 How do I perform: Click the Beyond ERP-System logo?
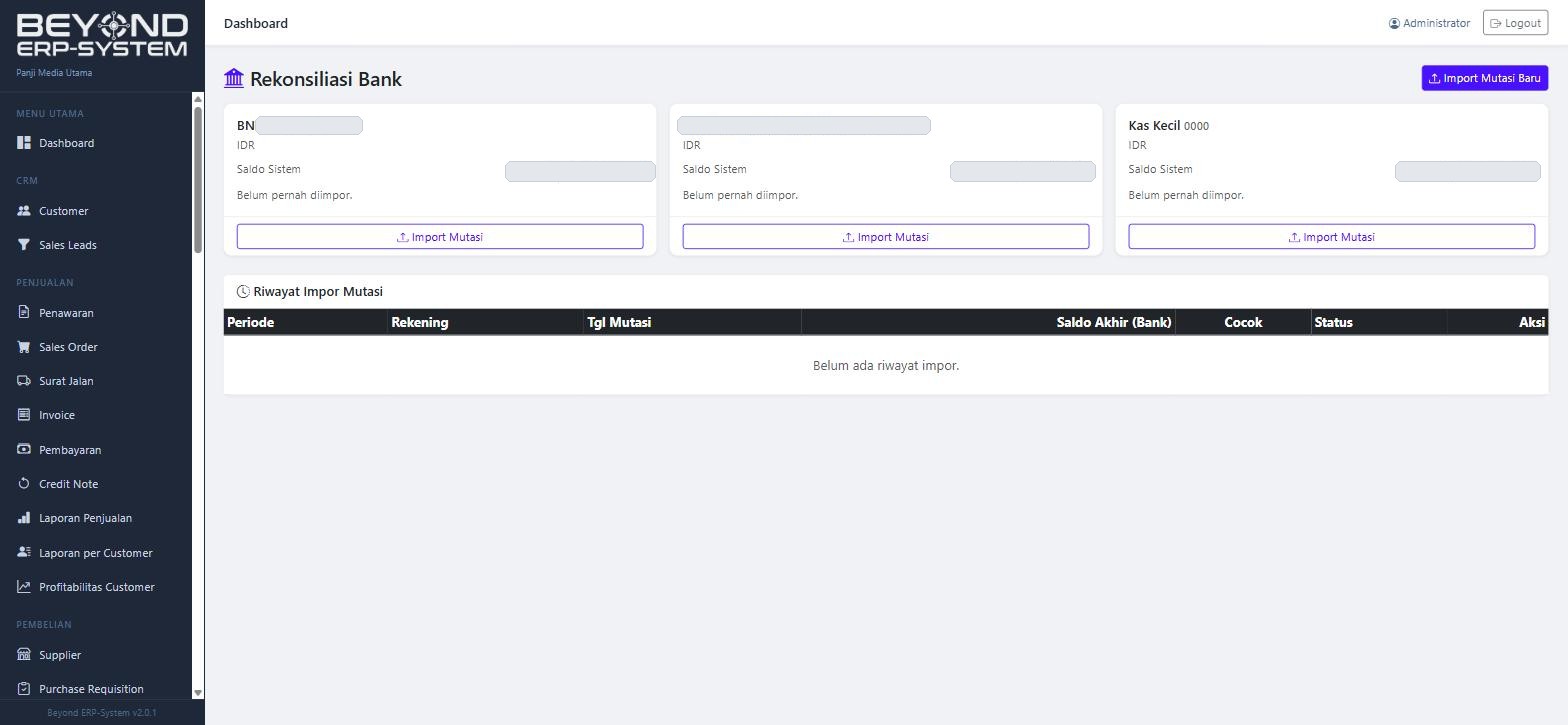coord(102,35)
